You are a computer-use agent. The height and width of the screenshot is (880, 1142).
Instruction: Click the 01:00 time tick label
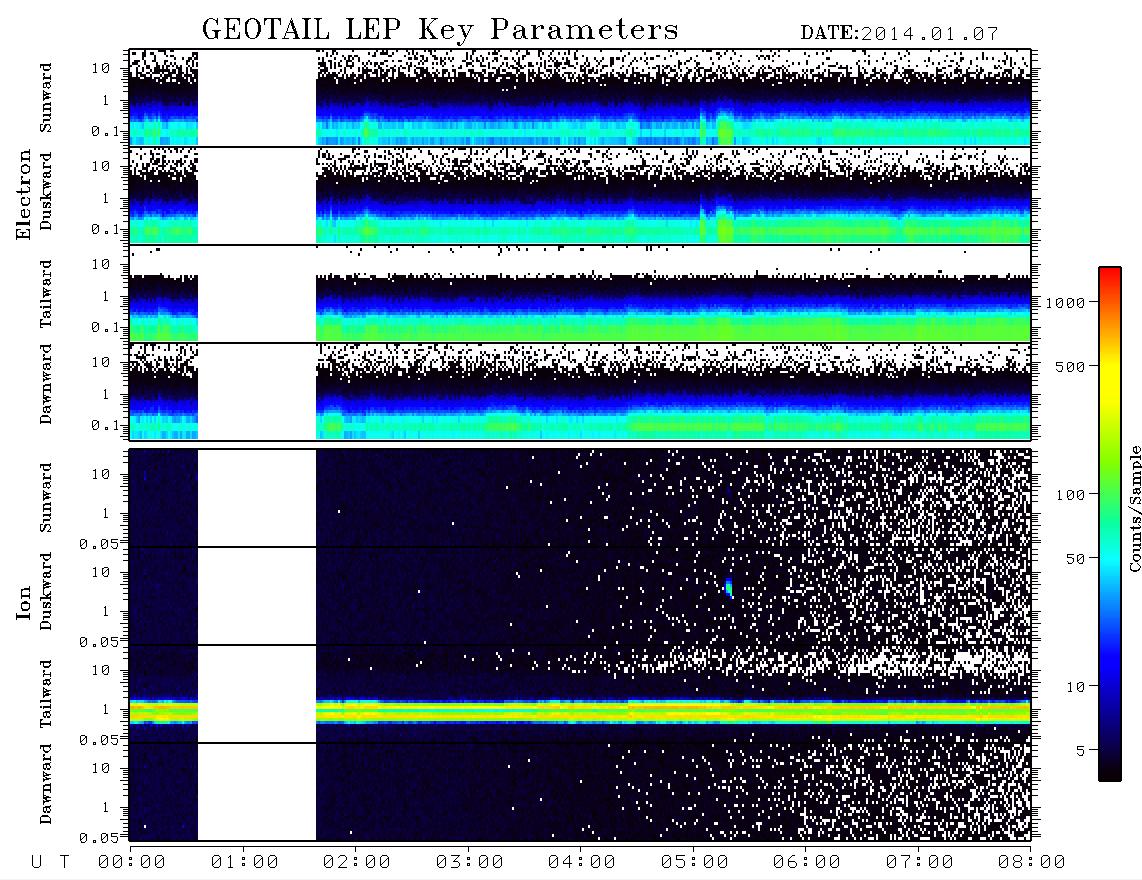click(x=245, y=863)
